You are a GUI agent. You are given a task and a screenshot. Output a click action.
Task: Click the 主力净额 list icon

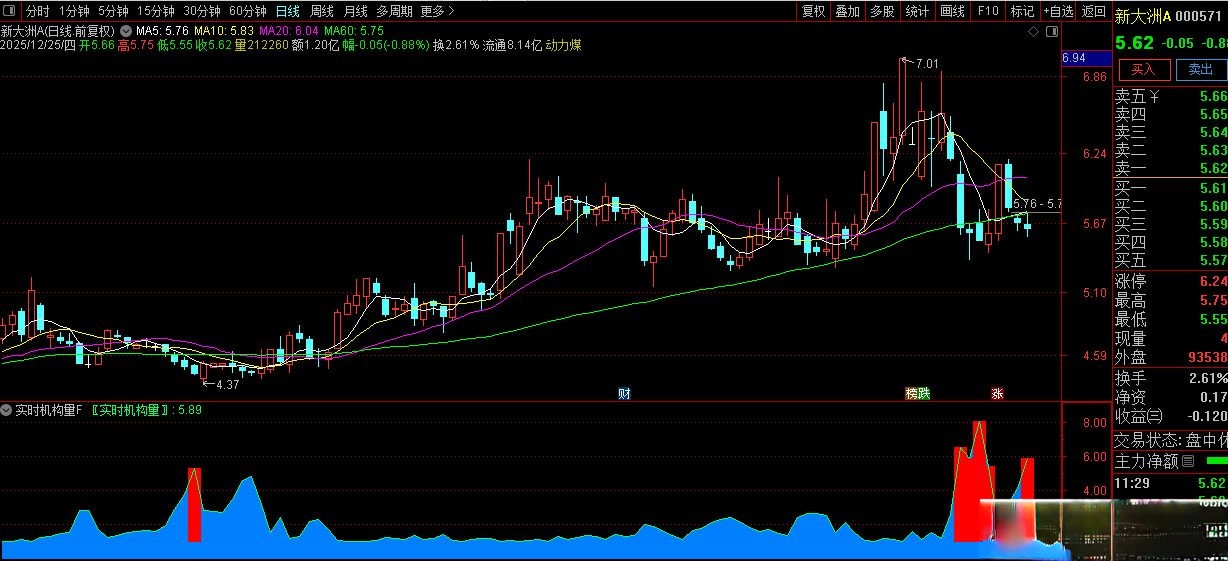point(1188,461)
